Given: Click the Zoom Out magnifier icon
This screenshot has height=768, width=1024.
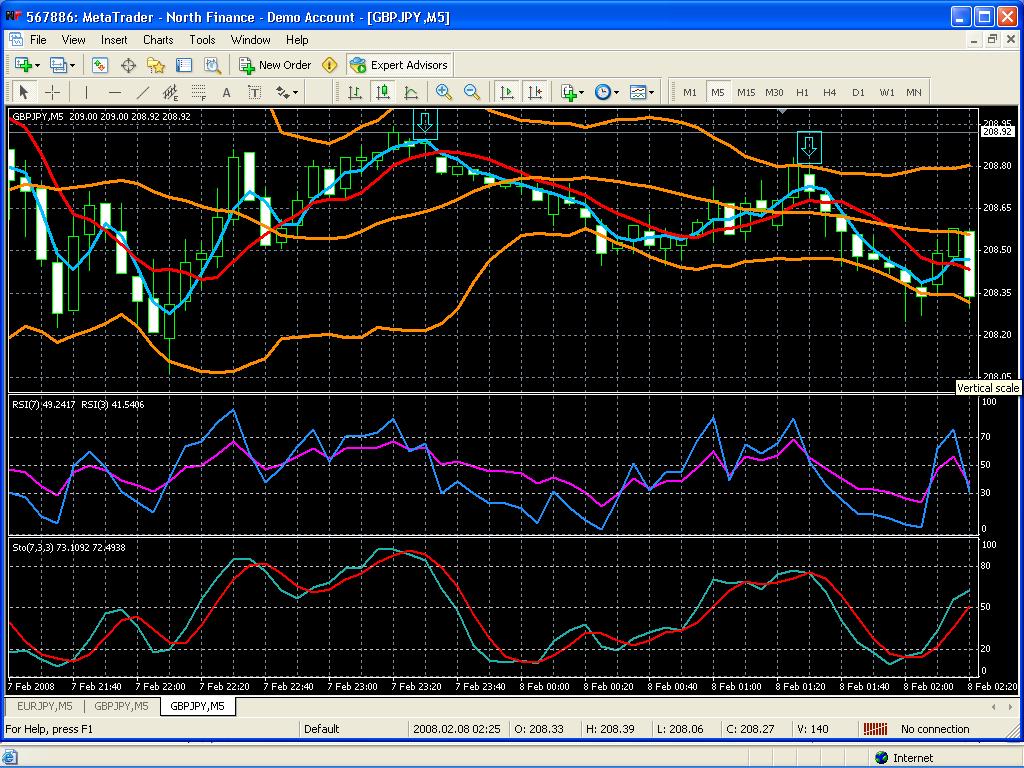Looking at the screenshot, I should click(472, 92).
